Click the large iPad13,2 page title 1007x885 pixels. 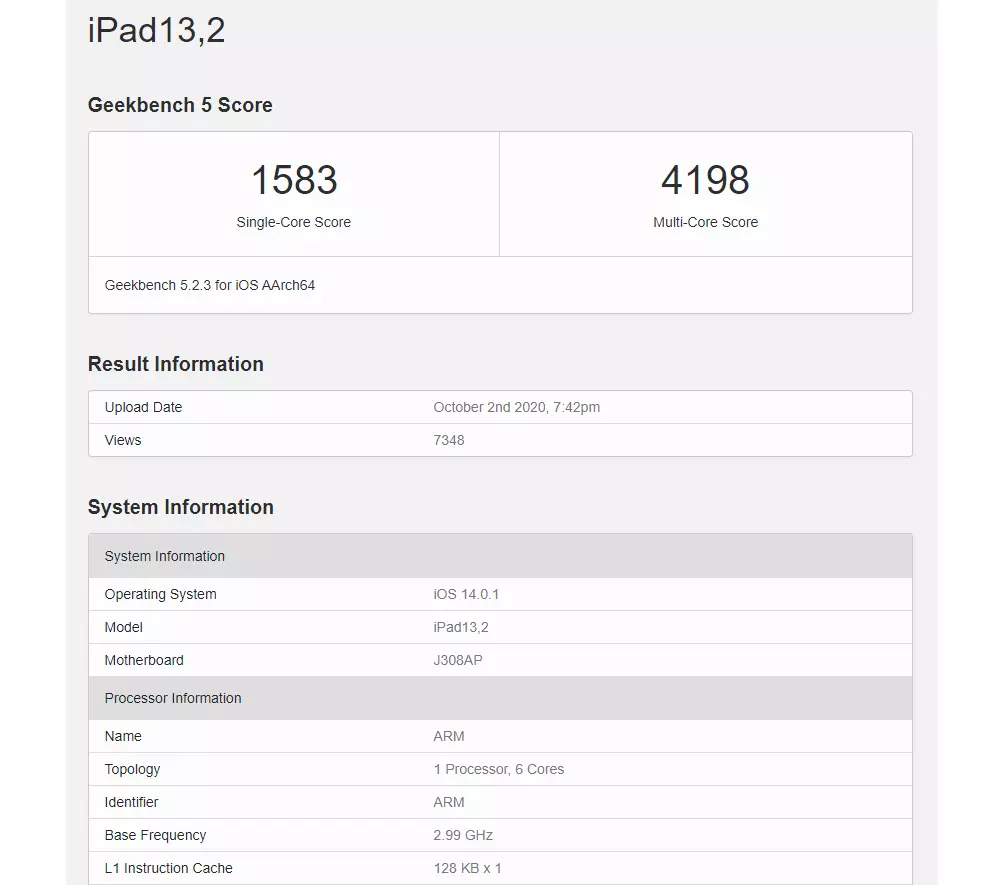(157, 30)
